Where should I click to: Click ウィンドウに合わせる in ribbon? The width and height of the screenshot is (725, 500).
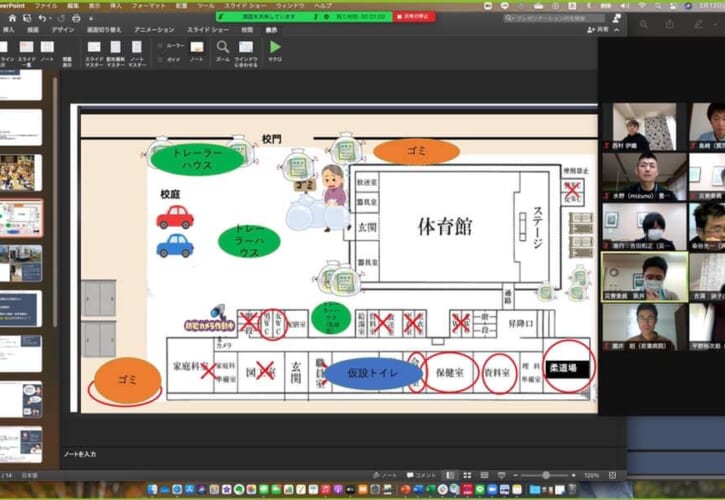pyautogui.click(x=246, y=54)
